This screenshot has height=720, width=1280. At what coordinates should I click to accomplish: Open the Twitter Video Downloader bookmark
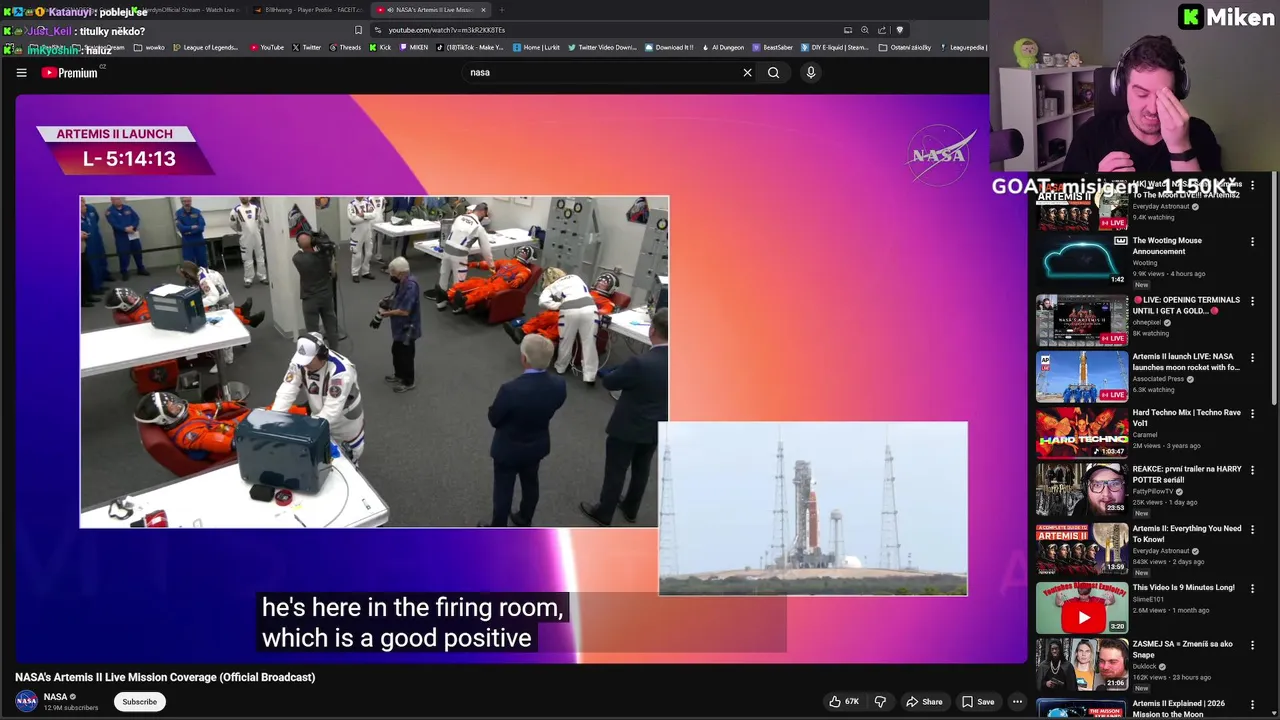pyautogui.click(x=602, y=47)
